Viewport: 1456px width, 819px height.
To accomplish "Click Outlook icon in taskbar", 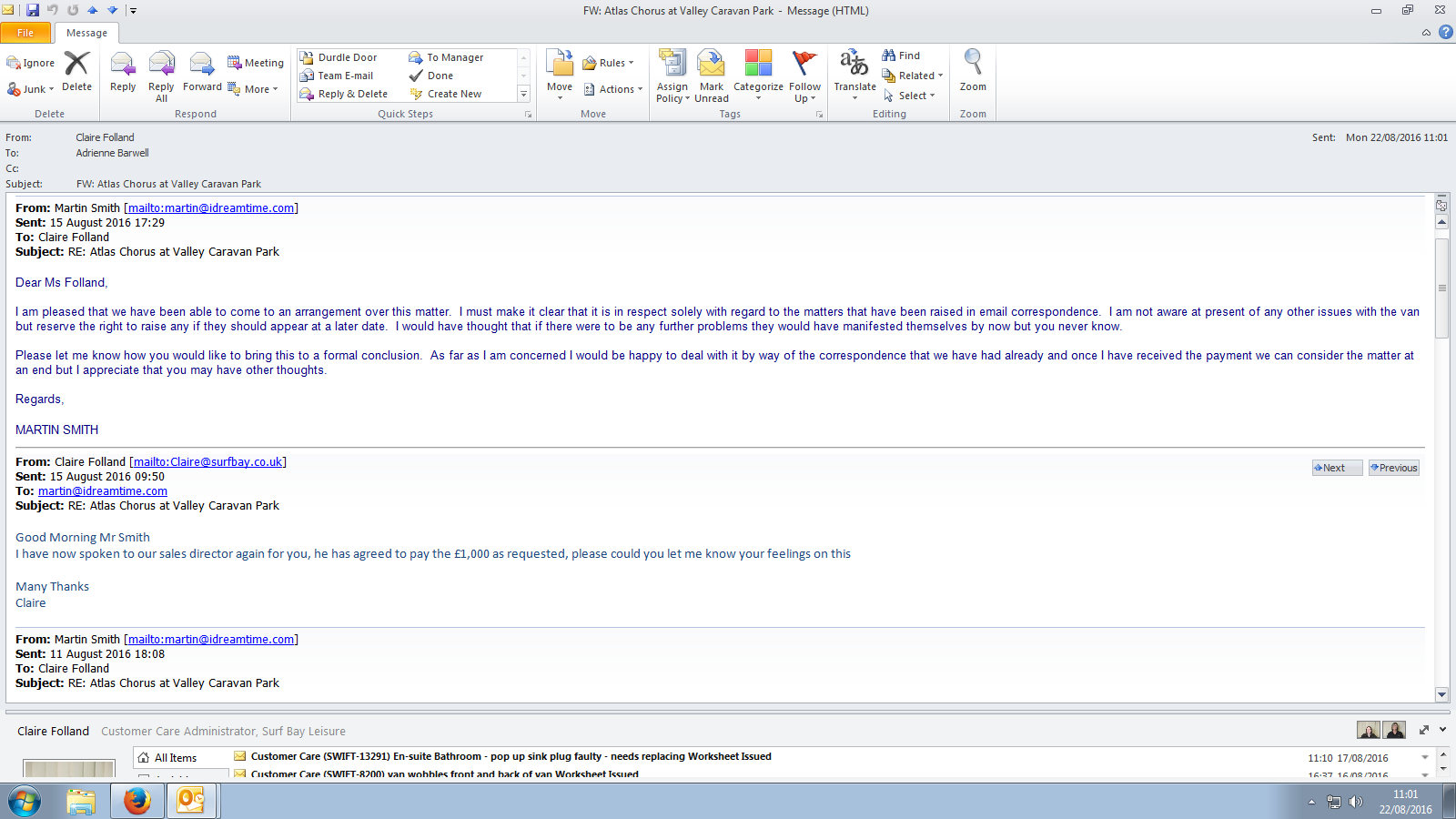I will click(x=190, y=802).
